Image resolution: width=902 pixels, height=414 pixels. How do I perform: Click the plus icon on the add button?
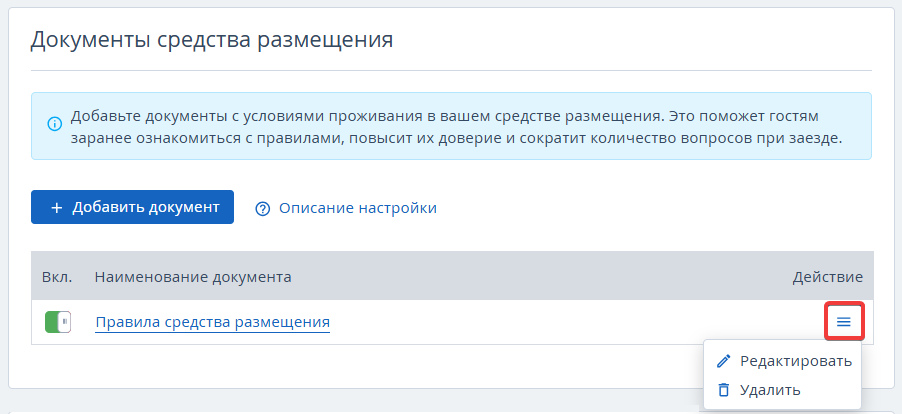(x=57, y=207)
